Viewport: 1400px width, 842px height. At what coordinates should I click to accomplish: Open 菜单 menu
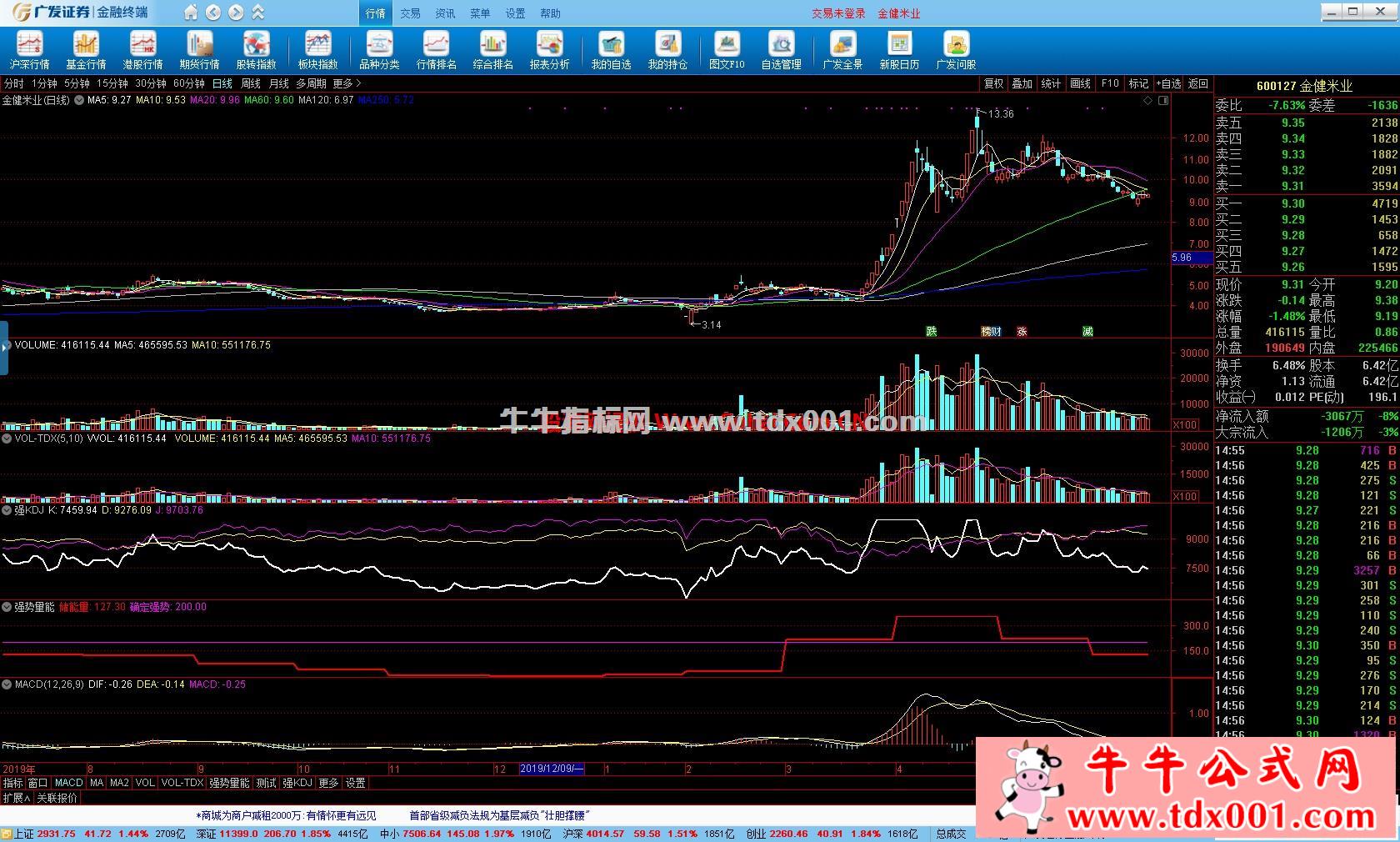click(481, 13)
